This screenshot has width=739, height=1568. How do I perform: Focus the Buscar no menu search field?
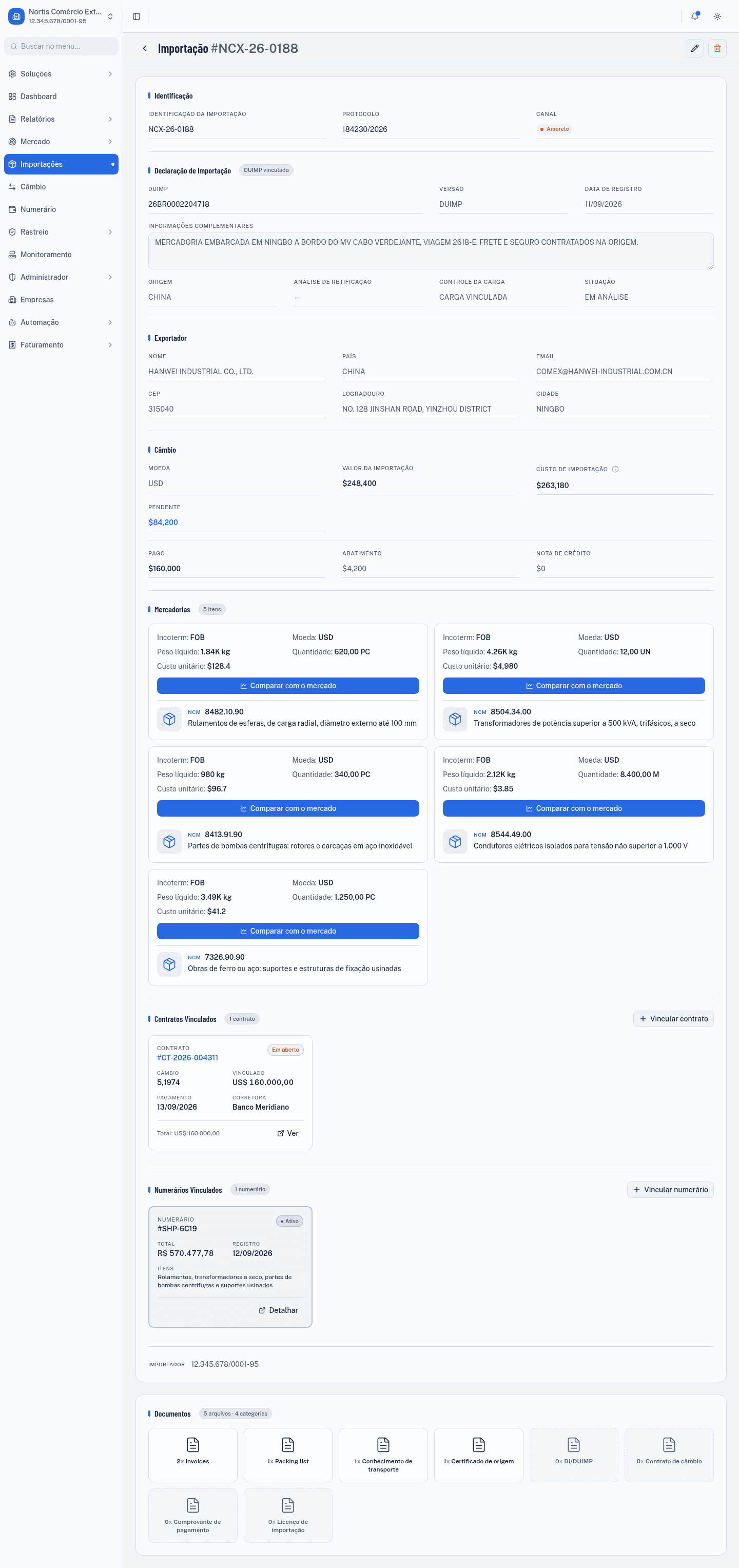(x=61, y=46)
